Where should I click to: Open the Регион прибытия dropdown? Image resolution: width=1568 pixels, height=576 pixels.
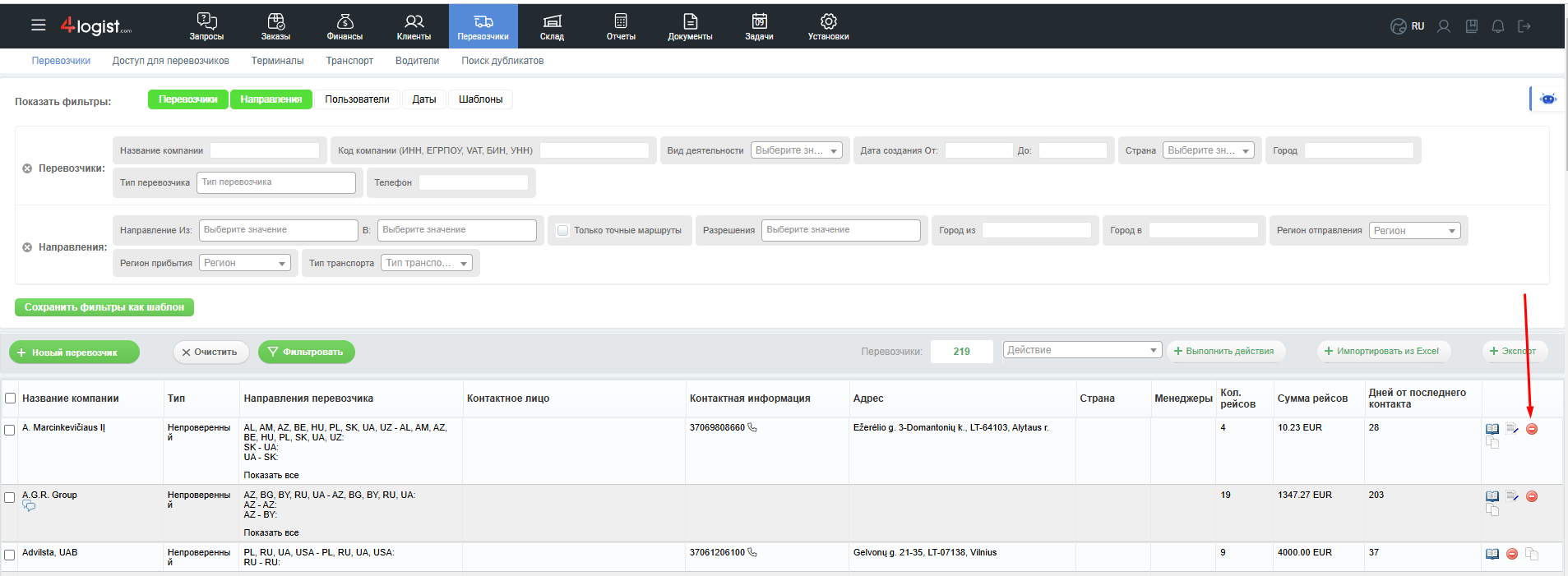click(x=246, y=263)
